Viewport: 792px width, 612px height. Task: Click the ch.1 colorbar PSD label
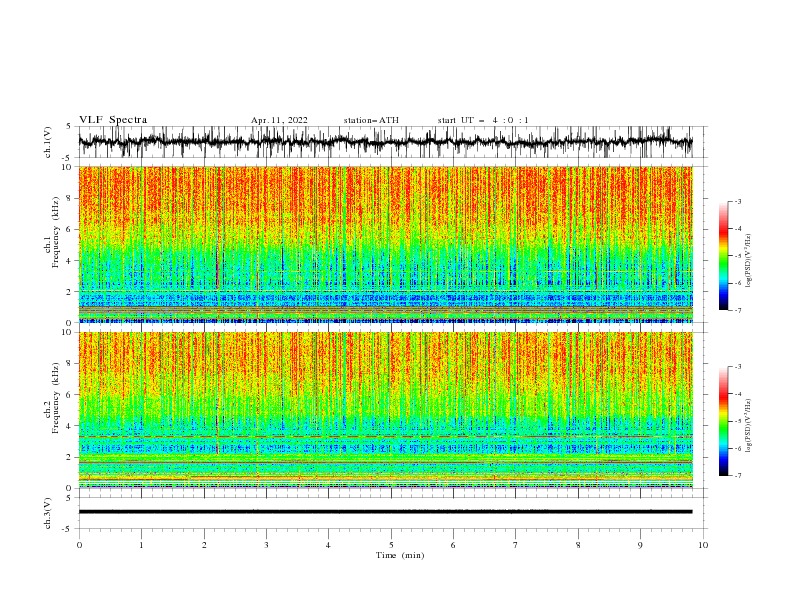point(748,261)
